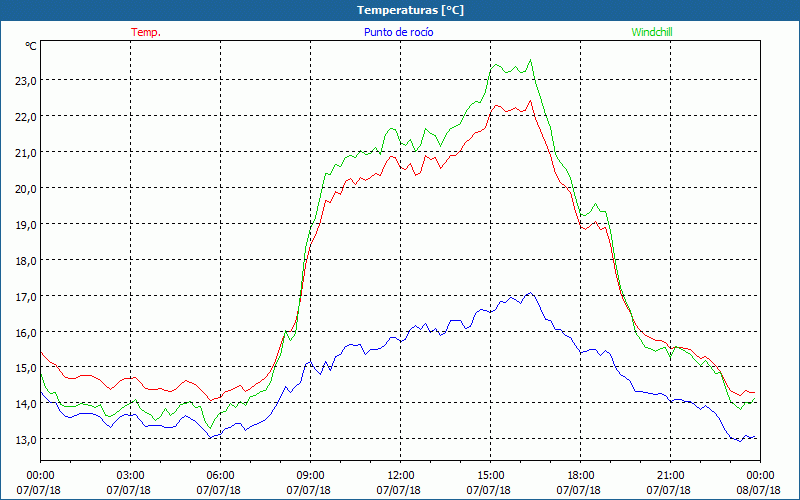This screenshot has width=800, height=500.
Task: Click the 18,0 y-axis value
Action: (x=26, y=260)
